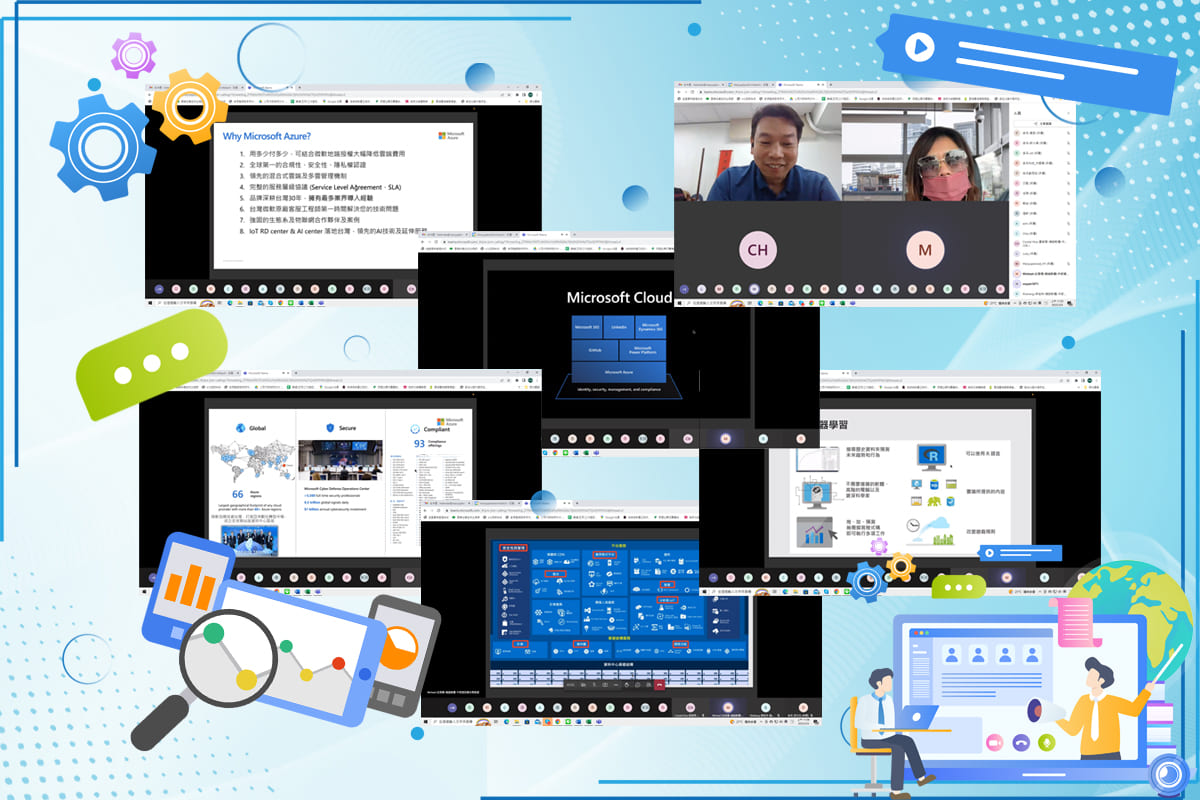This screenshot has width=1200, height=800.
Task: Click the "93" compliance offerings figure
Action: (420, 442)
